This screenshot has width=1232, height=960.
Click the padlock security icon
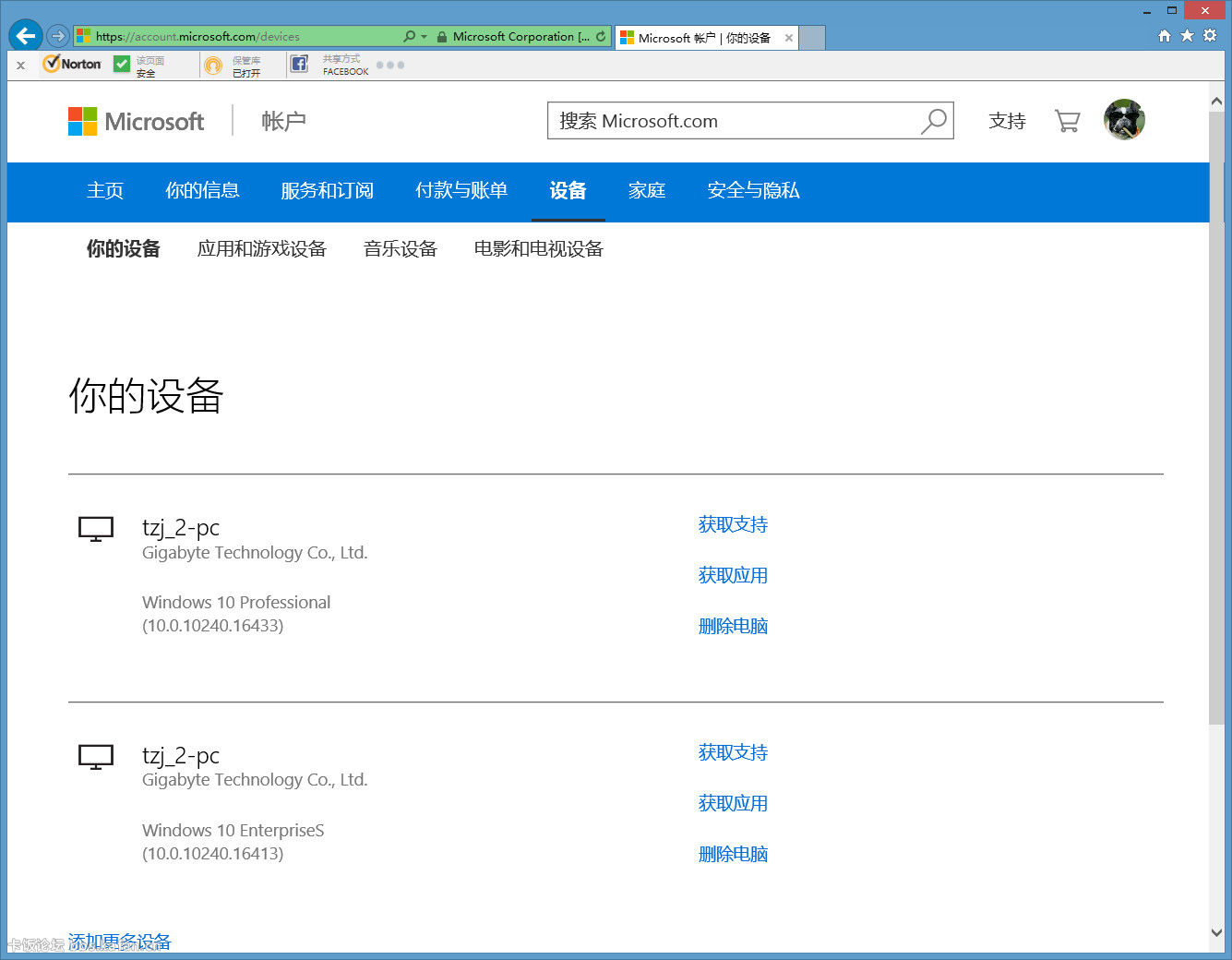442,37
